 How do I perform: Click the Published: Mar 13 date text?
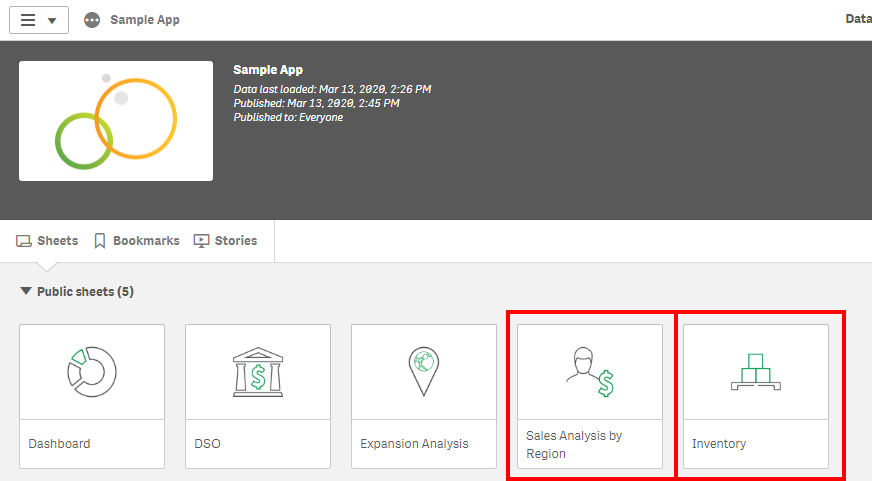(316, 103)
